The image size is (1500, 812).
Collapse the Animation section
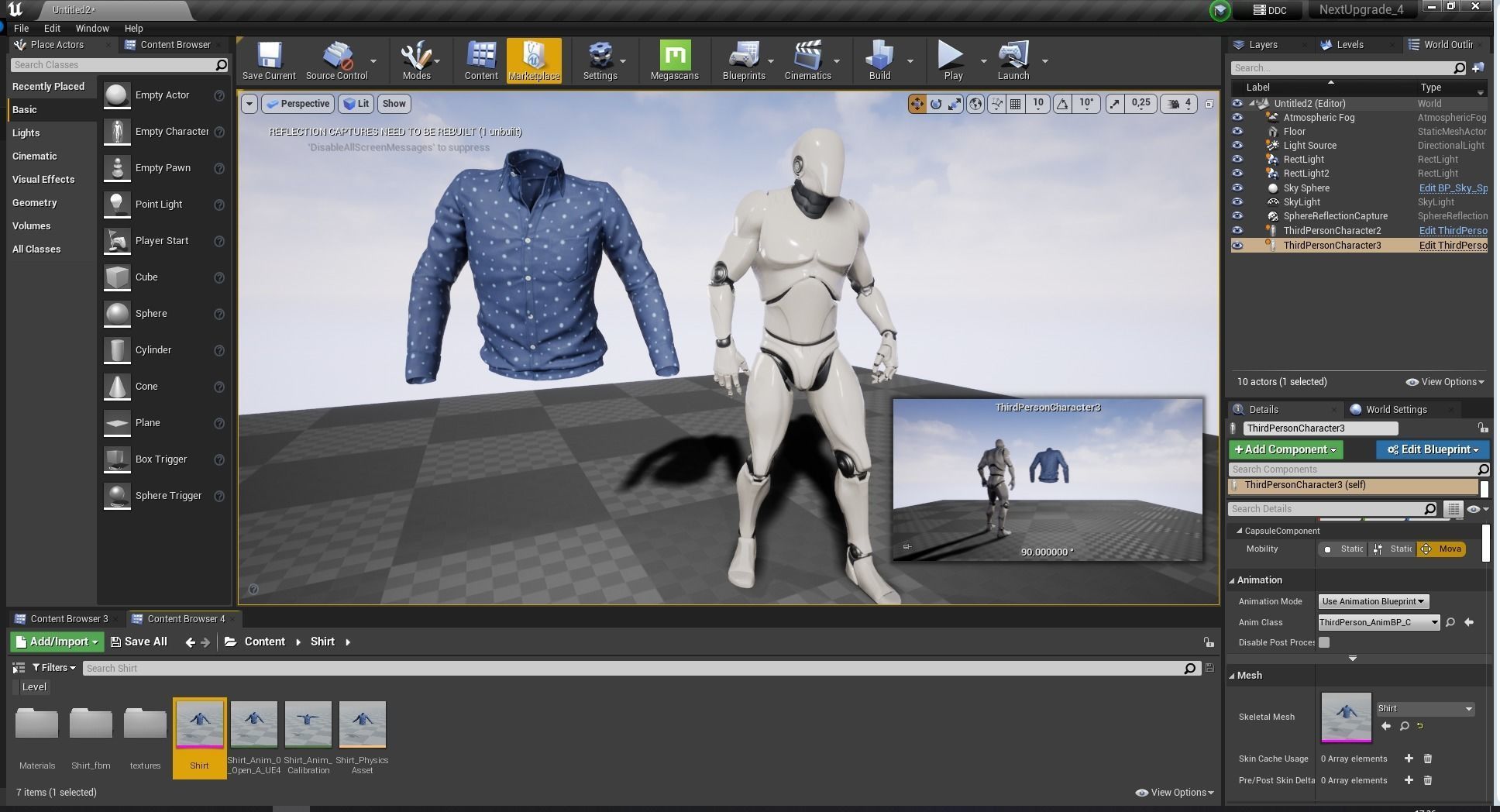point(1233,580)
